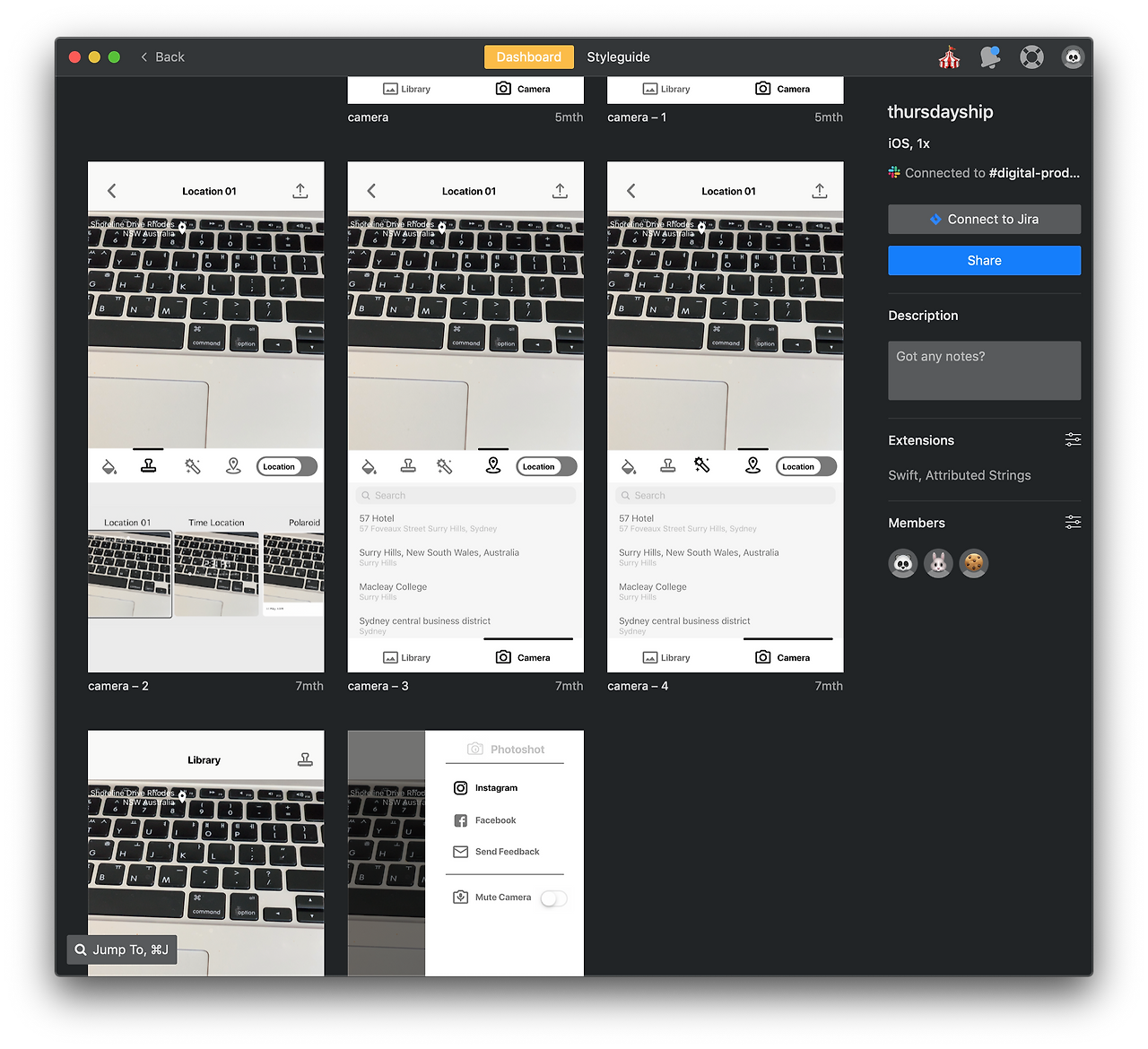Go back using the Back button
Image resolution: width=1148 pixels, height=1049 pixels.
click(162, 56)
